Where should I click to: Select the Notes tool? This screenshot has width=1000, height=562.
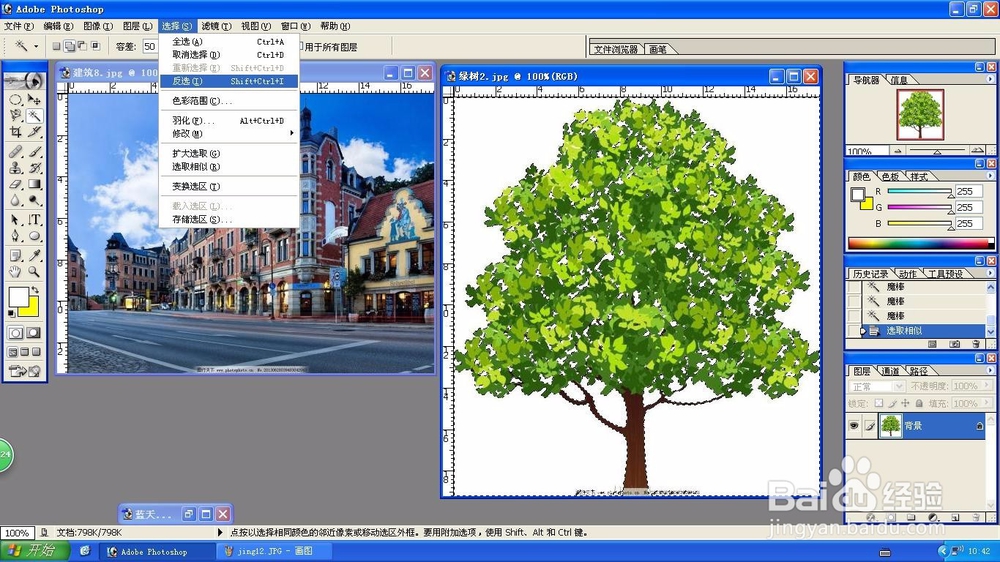(15, 255)
